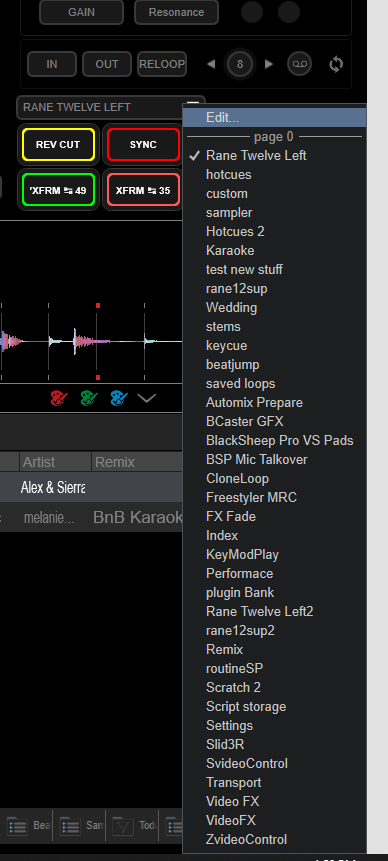Click the red paint palette icon
This screenshot has height=861, width=388.
tap(59, 398)
